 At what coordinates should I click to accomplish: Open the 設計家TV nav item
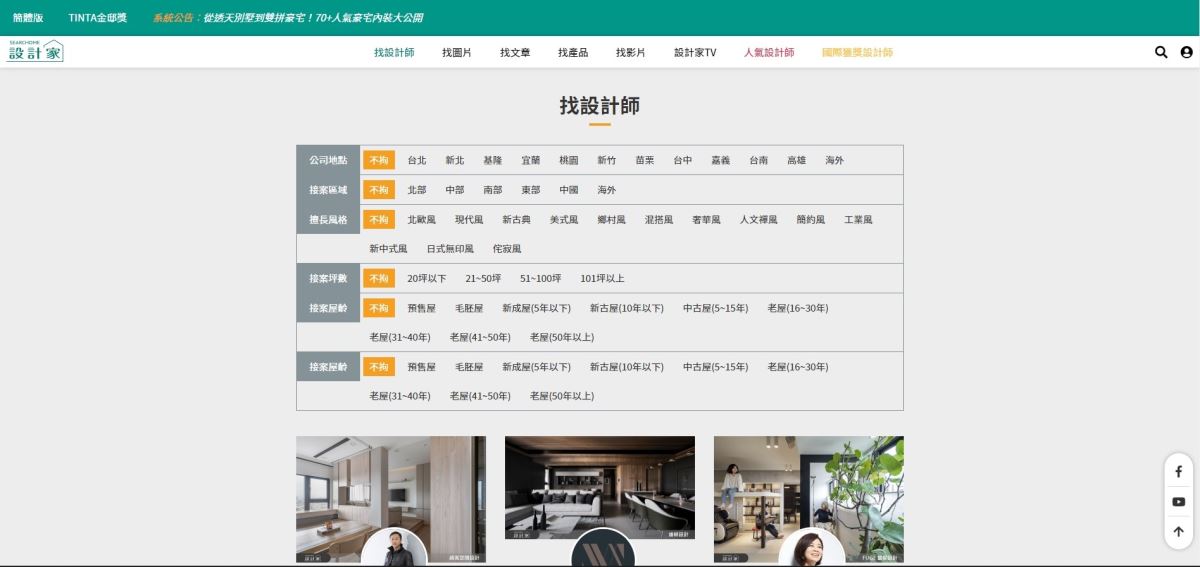[695, 52]
